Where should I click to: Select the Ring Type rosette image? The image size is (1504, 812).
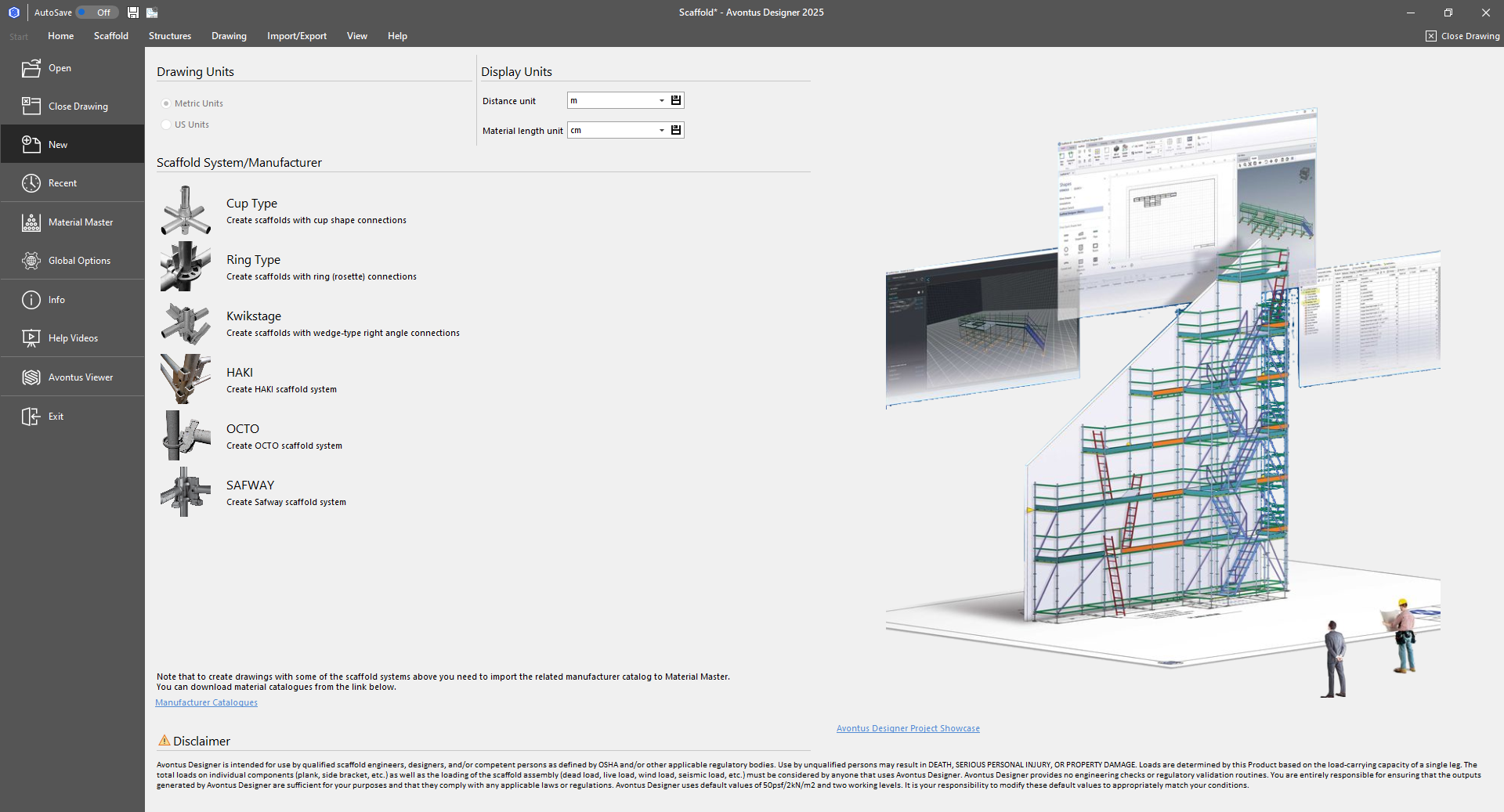[186, 266]
